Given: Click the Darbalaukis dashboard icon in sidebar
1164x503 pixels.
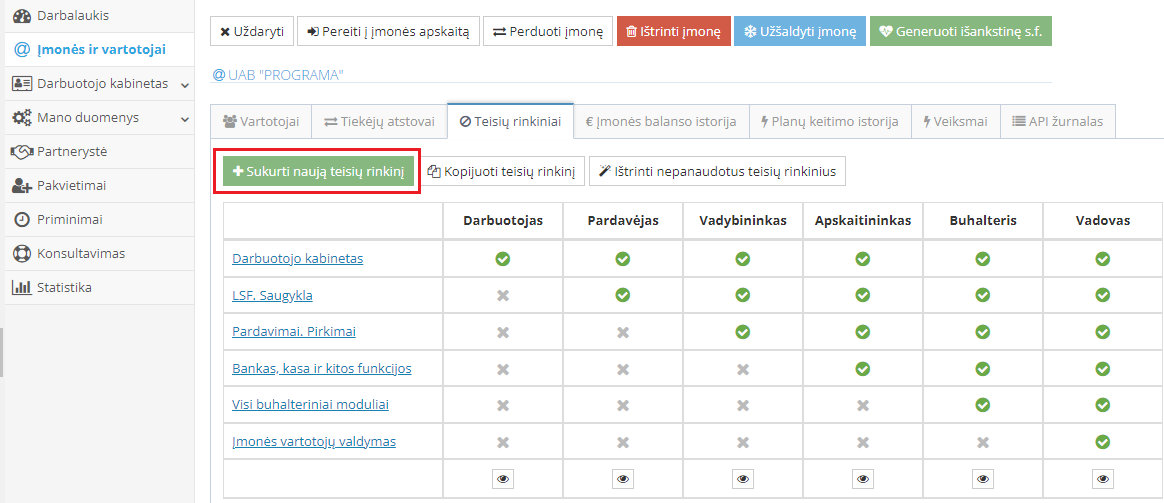Looking at the screenshot, I should click(x=21, y=16).
